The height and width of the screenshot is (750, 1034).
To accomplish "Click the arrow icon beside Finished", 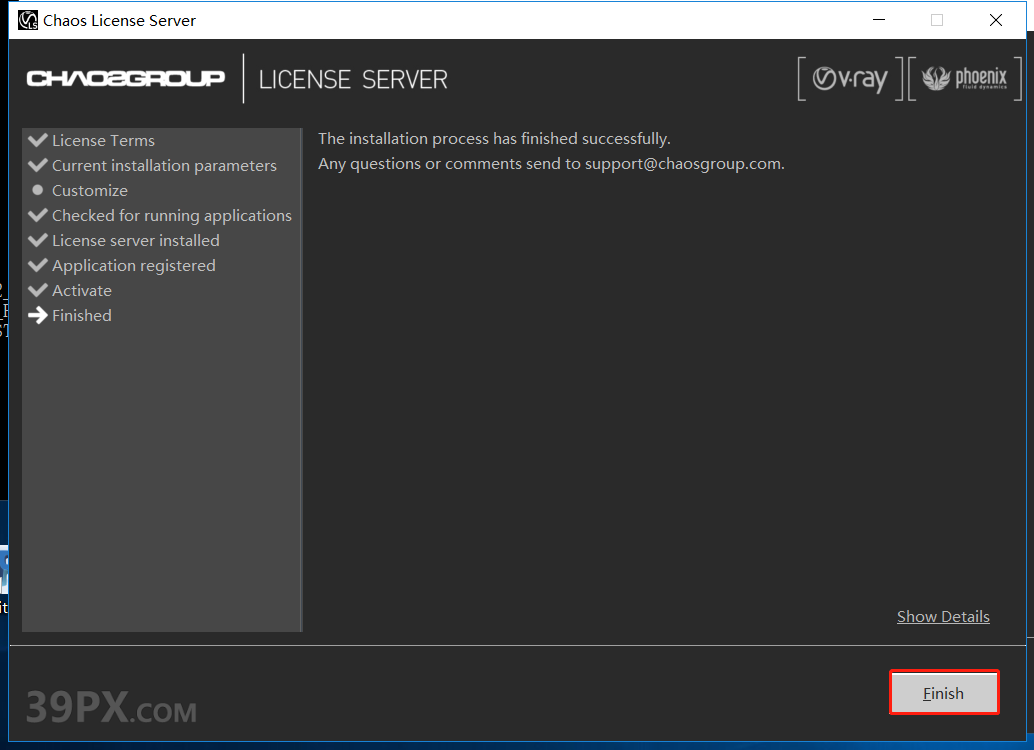I will click(38, 315).
